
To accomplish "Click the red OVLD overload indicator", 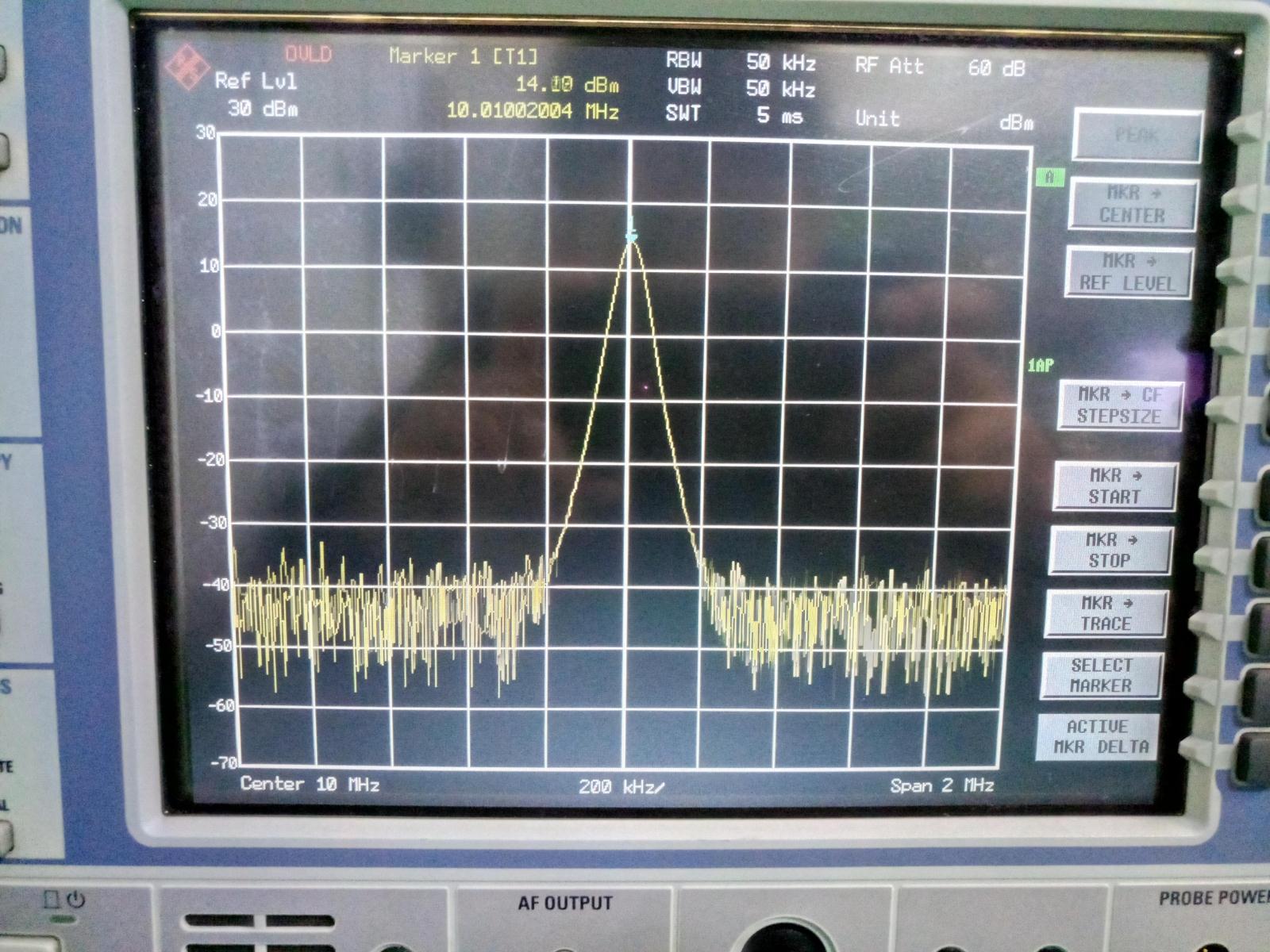I will 308,54.
